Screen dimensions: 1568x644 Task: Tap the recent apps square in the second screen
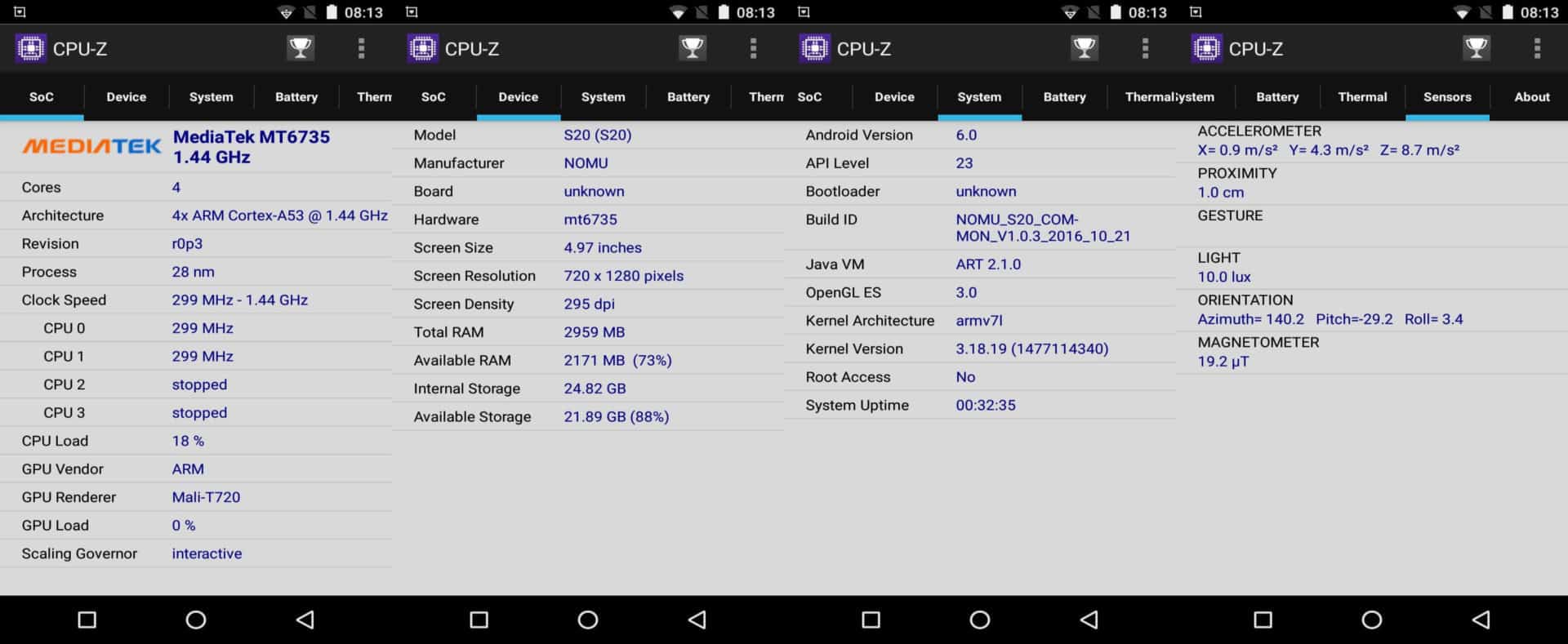[x=479, y=620]
